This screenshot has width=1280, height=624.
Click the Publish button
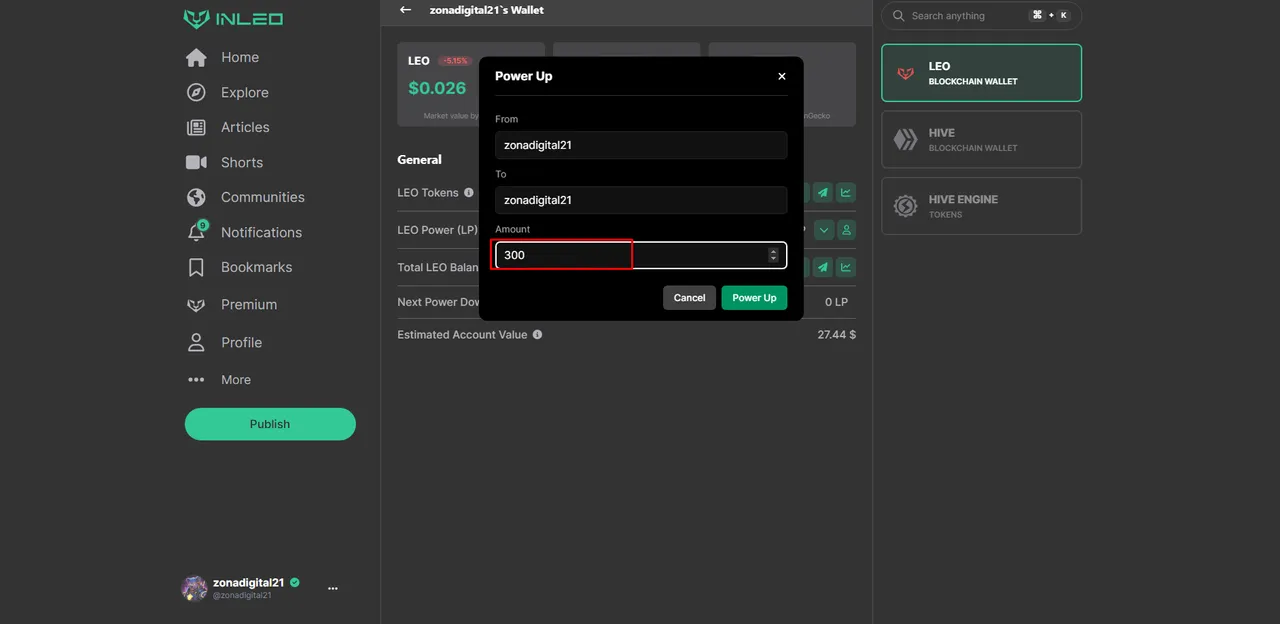pos(270,424)
